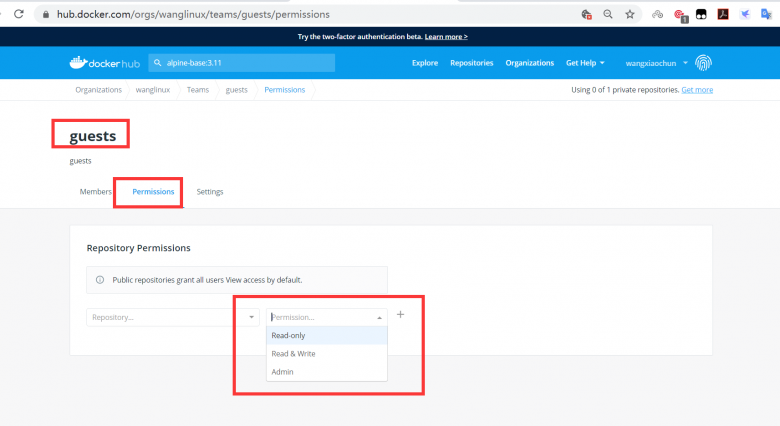
Task: Go to the Organizations breadcrumb
Action: (x=98, y=90)
